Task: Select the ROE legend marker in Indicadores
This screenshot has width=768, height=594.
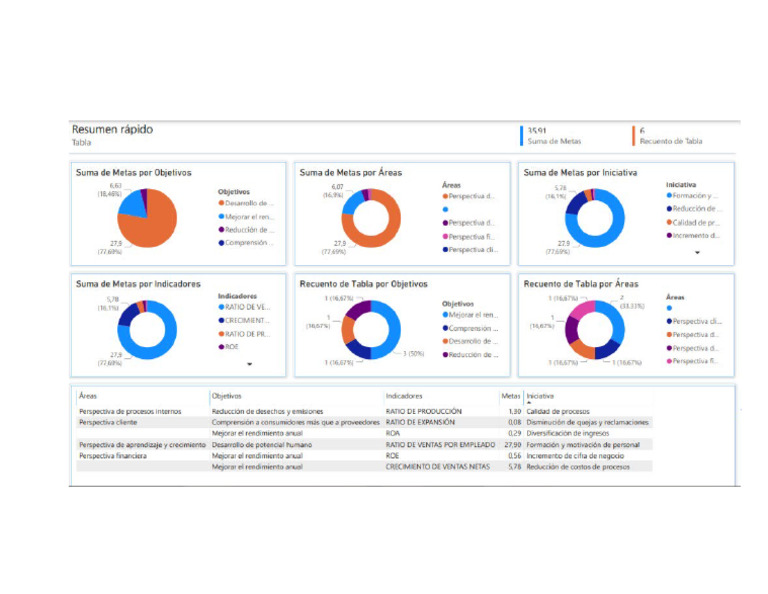Action: 221,347
